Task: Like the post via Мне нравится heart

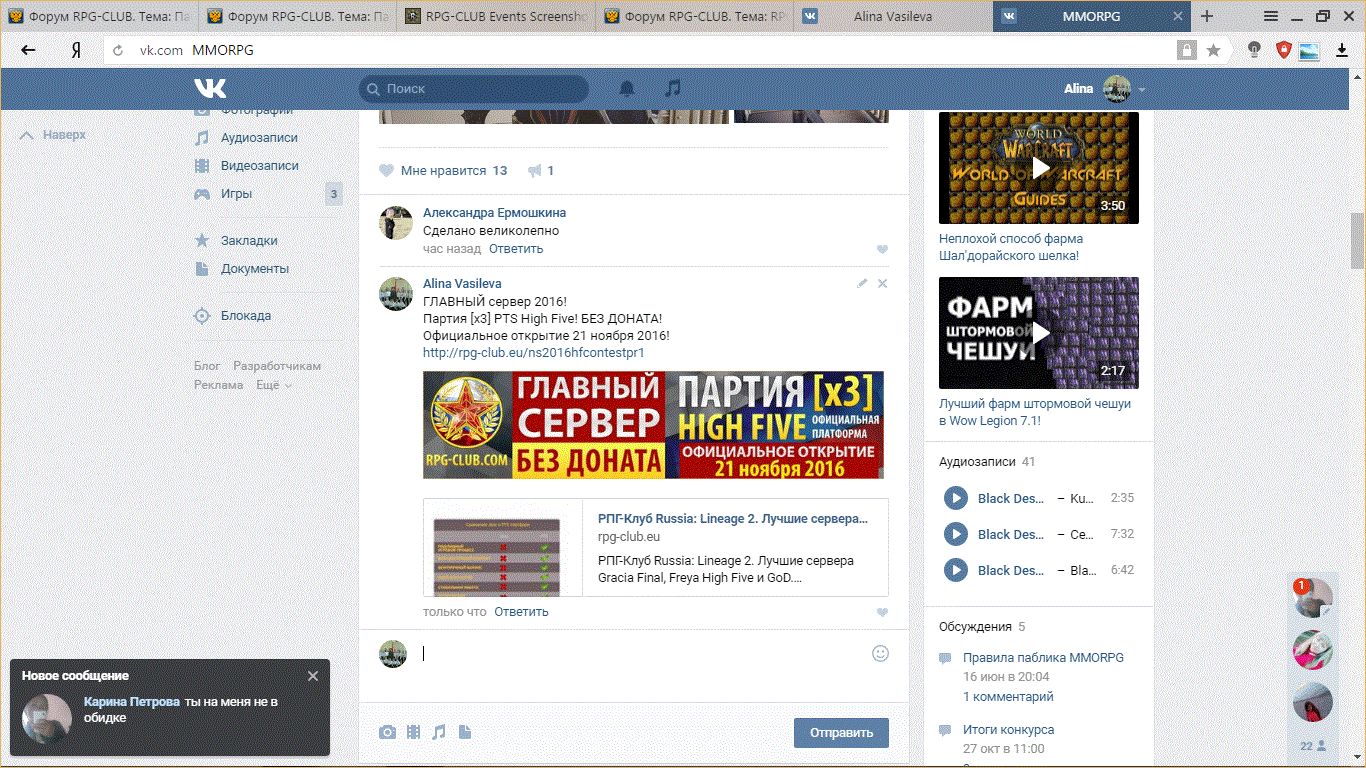Action: coord(386,171)
